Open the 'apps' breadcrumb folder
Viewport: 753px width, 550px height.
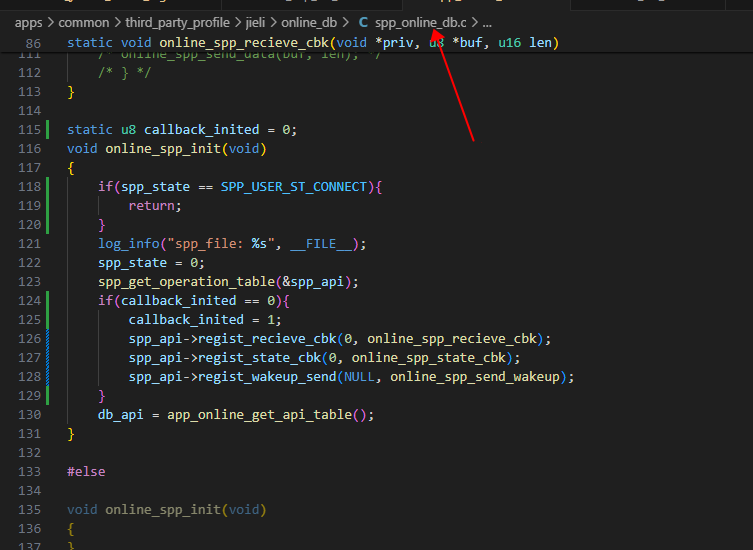click(28, 23)
